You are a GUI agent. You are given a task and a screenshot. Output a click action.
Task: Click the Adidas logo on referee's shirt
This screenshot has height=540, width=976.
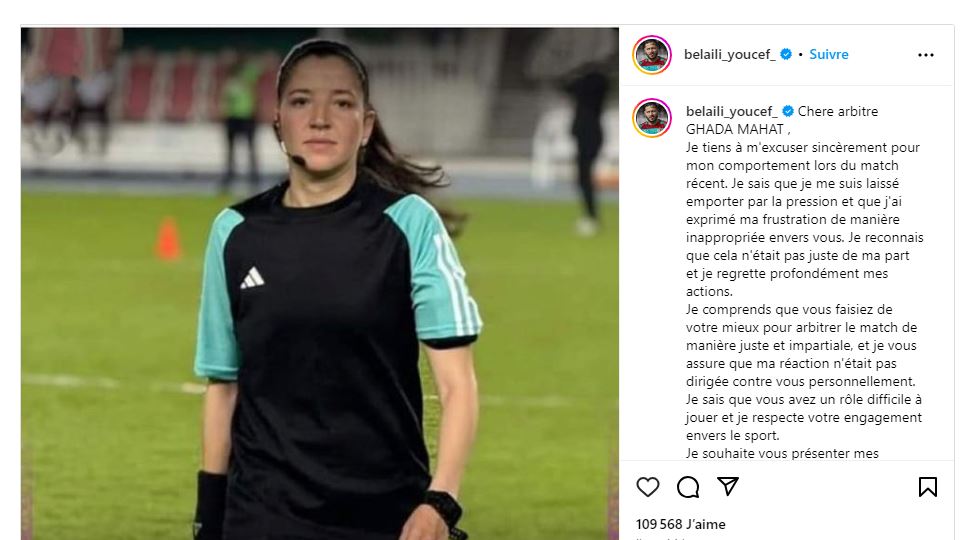(x=252, y=277)
